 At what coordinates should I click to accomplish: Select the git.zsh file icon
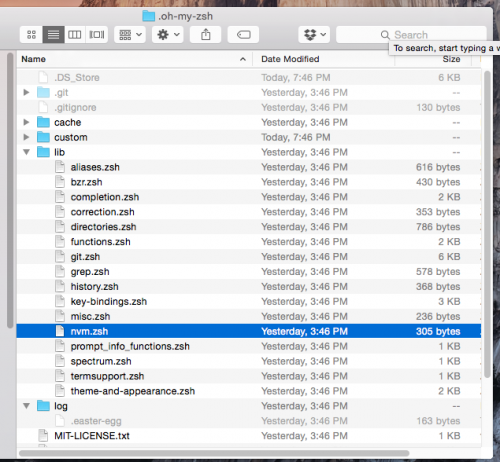pos(60,257)
